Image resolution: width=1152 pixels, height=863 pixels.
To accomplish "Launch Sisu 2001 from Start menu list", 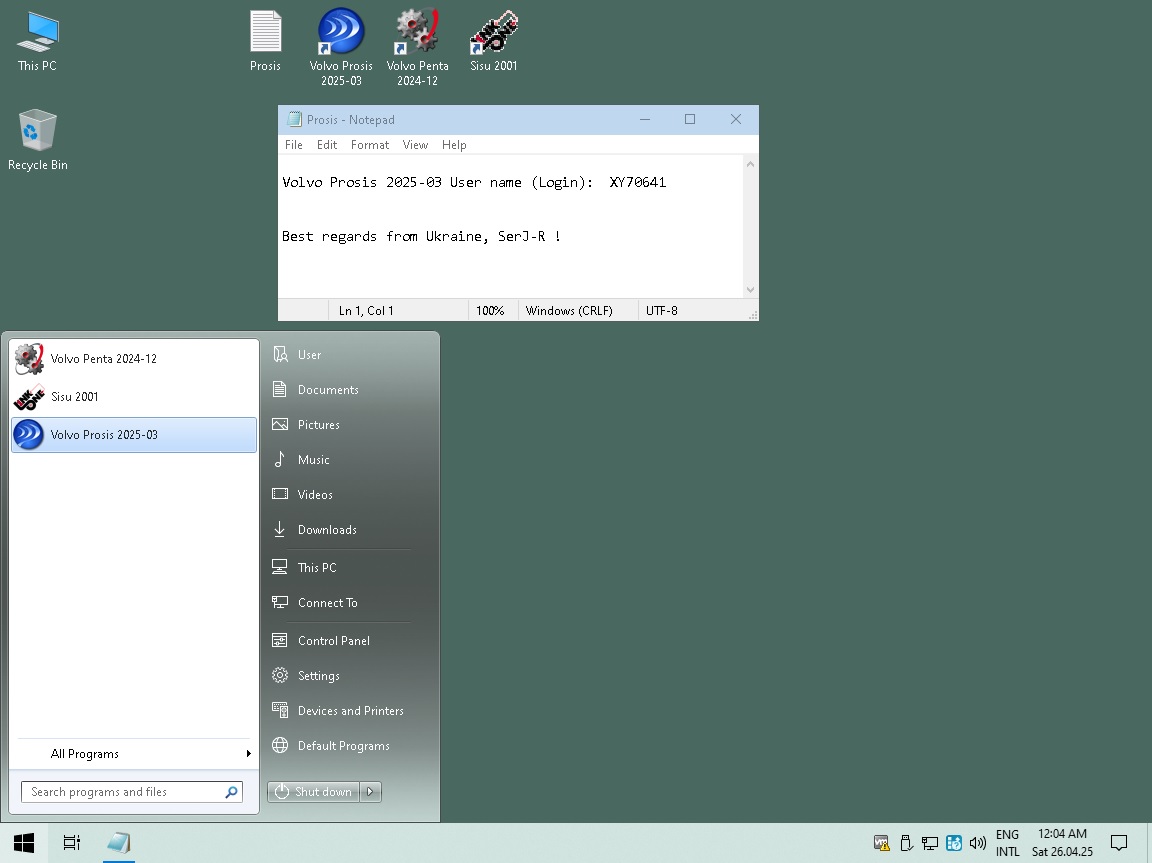I will coord(134,397).
